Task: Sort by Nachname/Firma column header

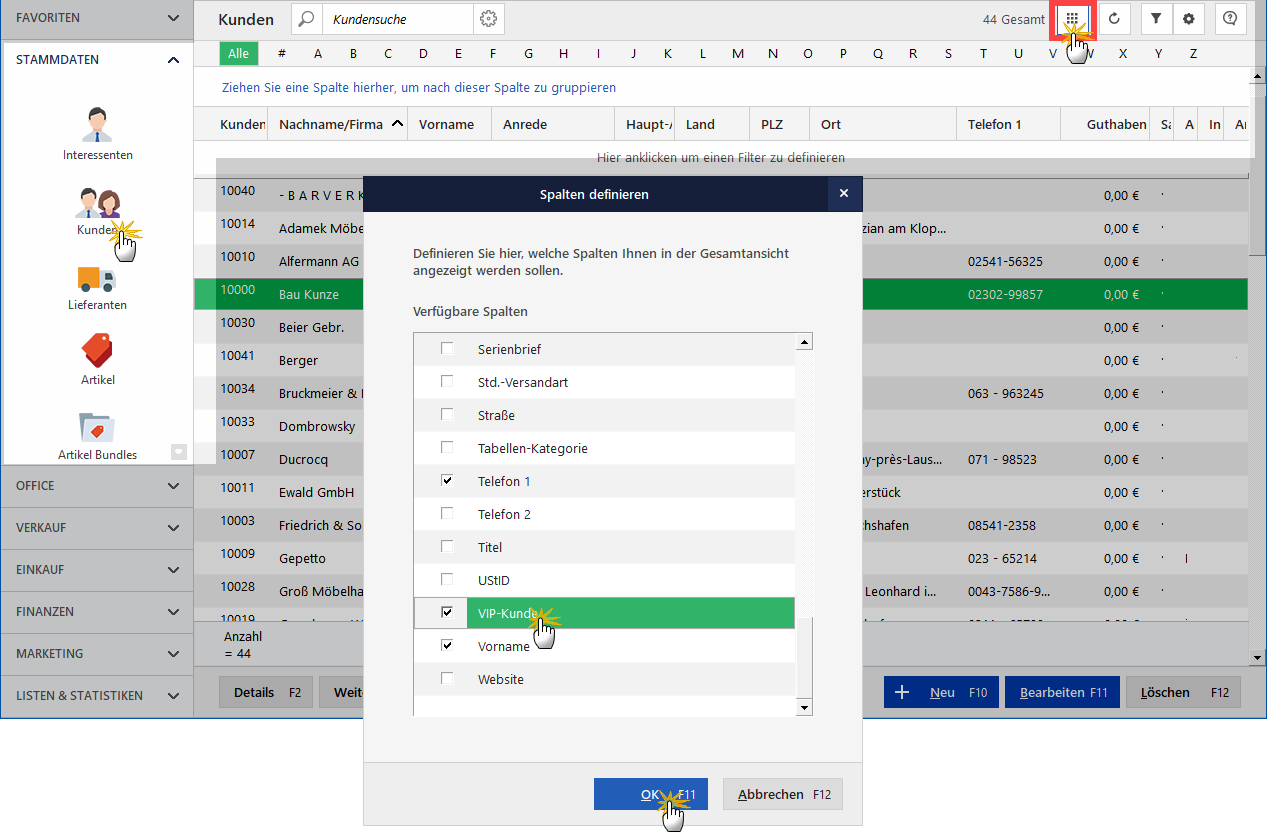Action: [337, 124]
